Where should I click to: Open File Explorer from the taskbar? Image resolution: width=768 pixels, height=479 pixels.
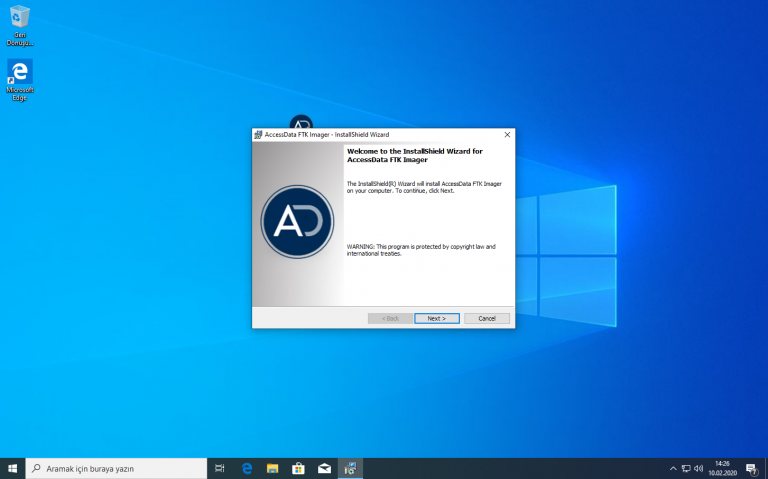point(272,469)
